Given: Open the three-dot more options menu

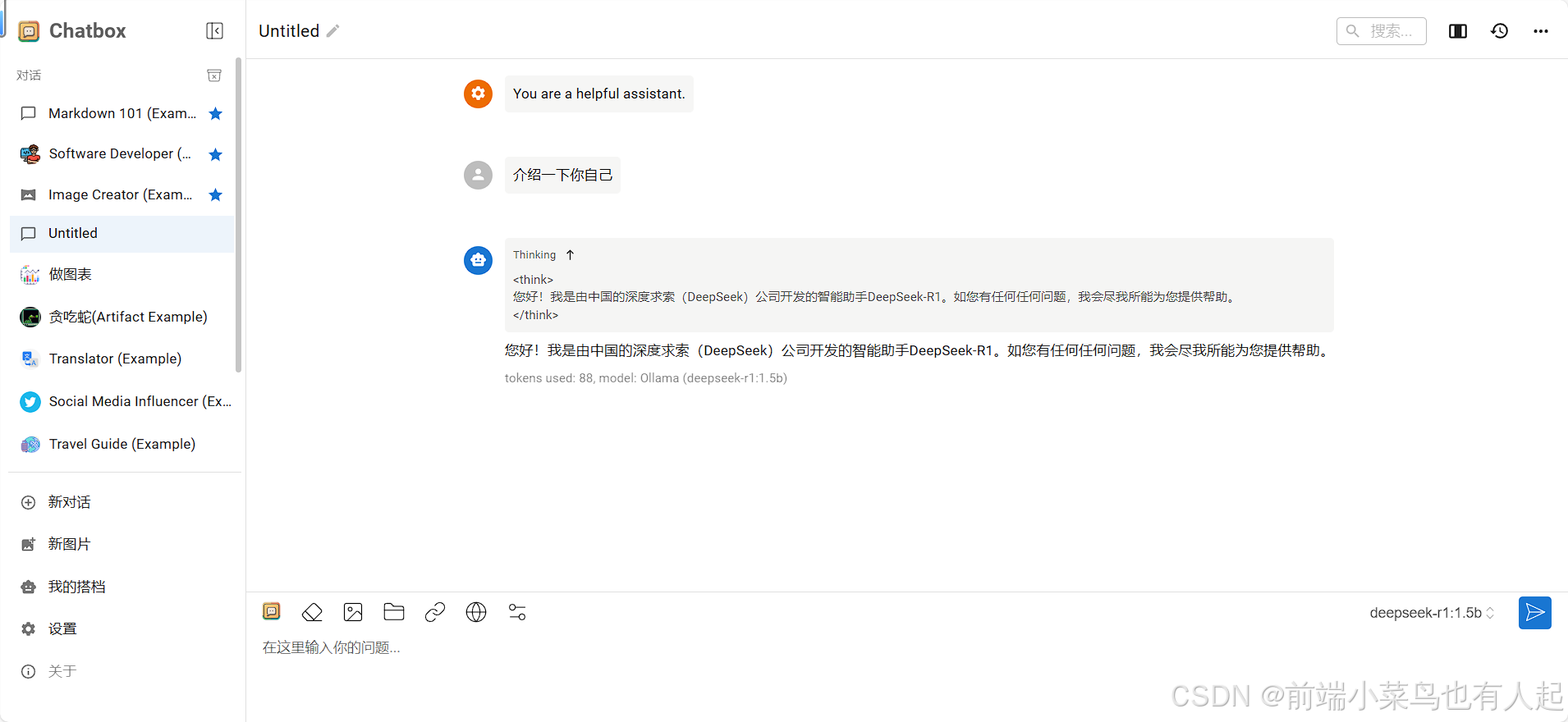Looking at the screenshot, I should coord(1541,31).
